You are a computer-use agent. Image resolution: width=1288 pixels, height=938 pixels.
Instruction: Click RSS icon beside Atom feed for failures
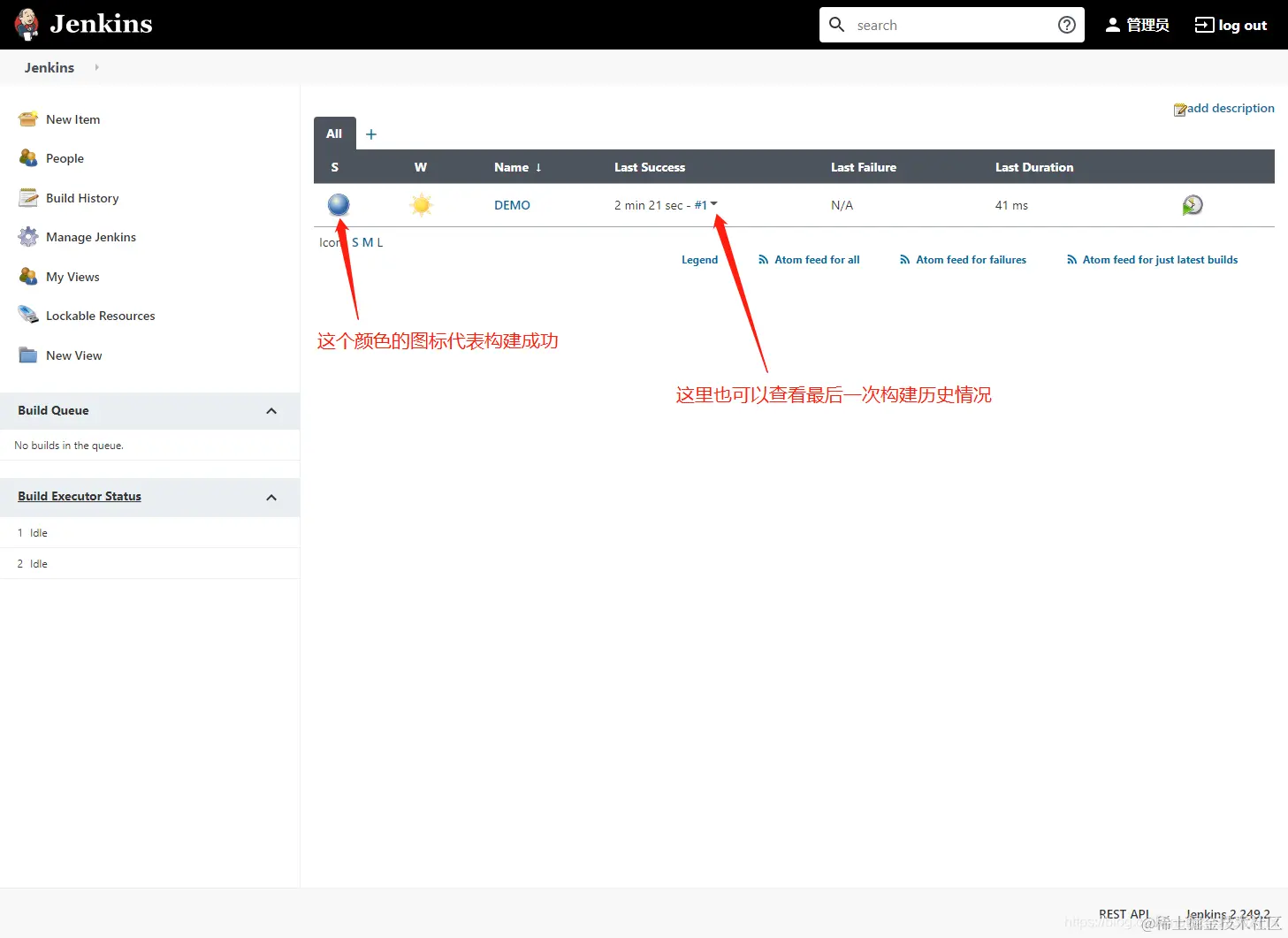(905, 260)
